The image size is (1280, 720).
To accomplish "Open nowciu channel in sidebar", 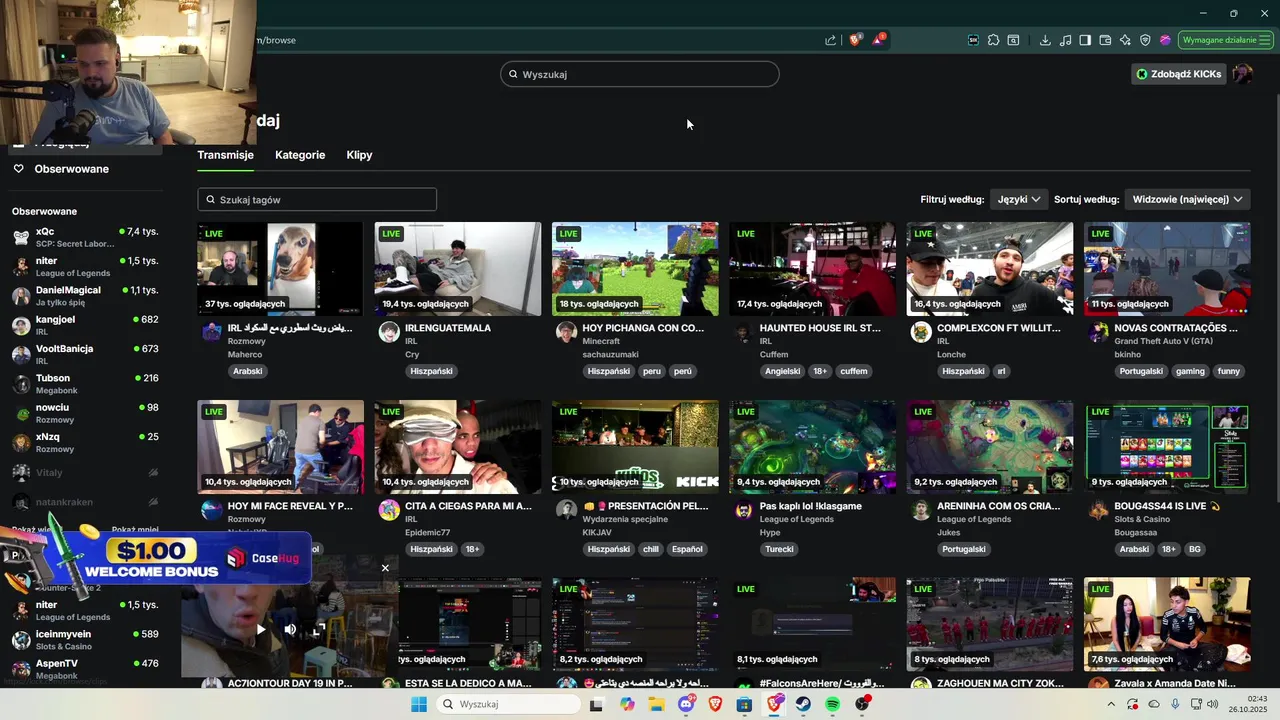I will point(85,413).
